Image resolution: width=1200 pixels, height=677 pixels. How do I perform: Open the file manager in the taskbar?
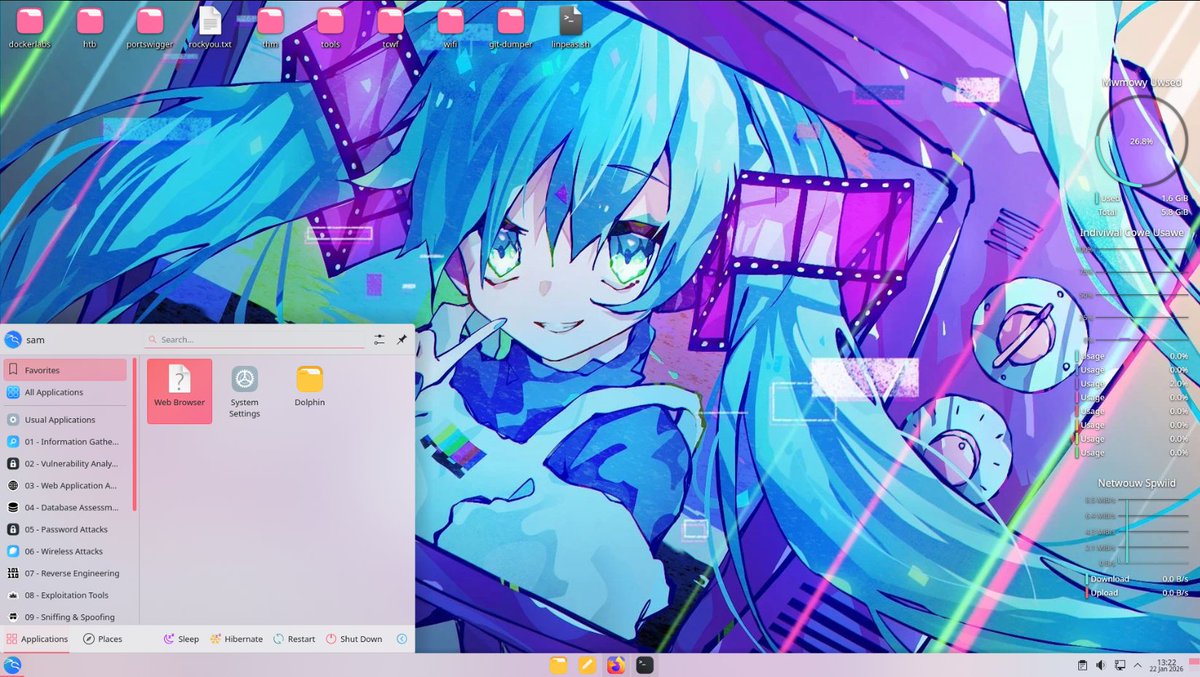point(558,665)
